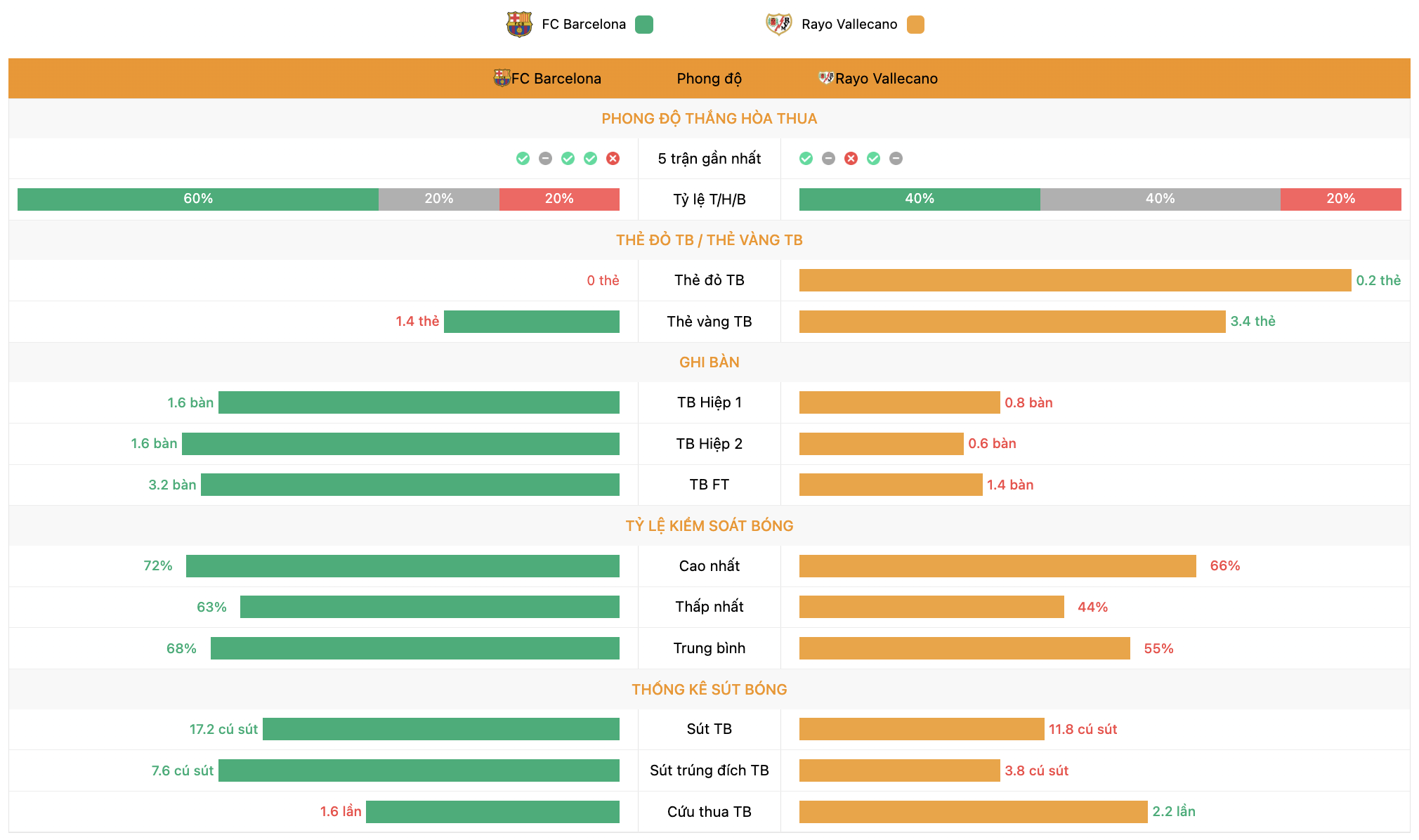Click Barcelona's 20% red loss segment
Image resolution: width=1419 pixels, height=840 pixels.
tap(559, 199)
